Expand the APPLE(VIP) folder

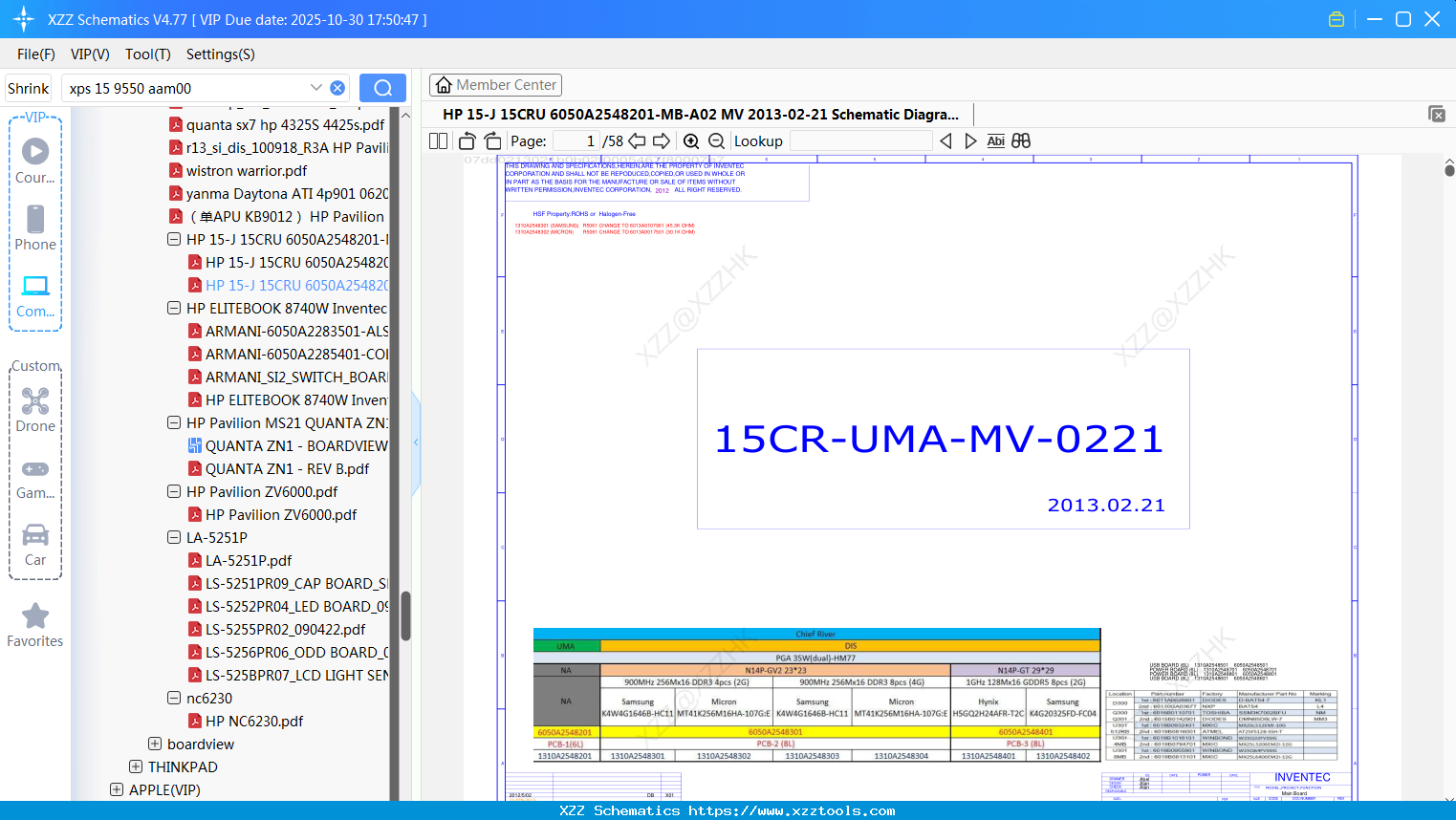click(x=117, y=789)
